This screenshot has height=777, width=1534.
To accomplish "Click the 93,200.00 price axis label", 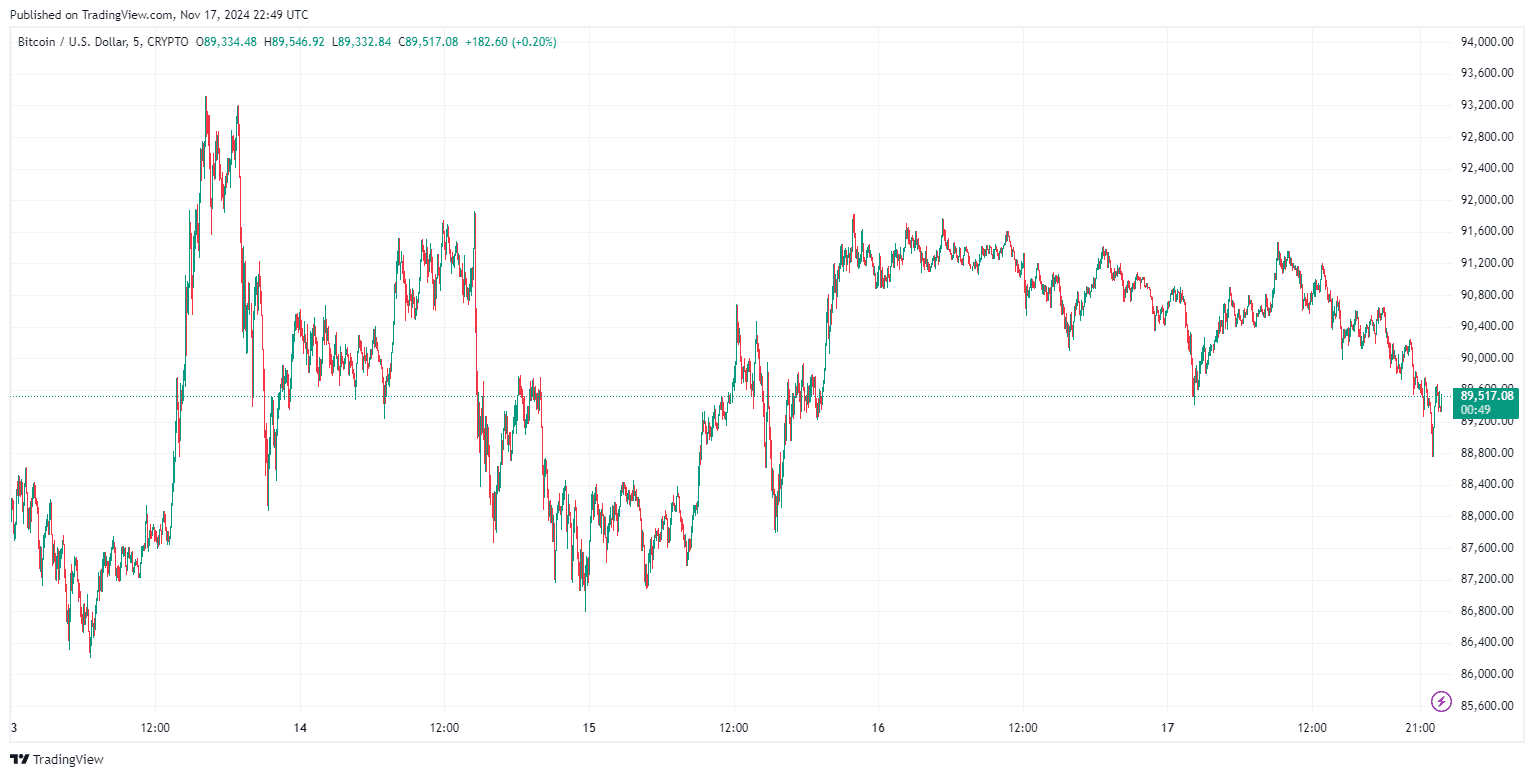I will click(1485, 105).
